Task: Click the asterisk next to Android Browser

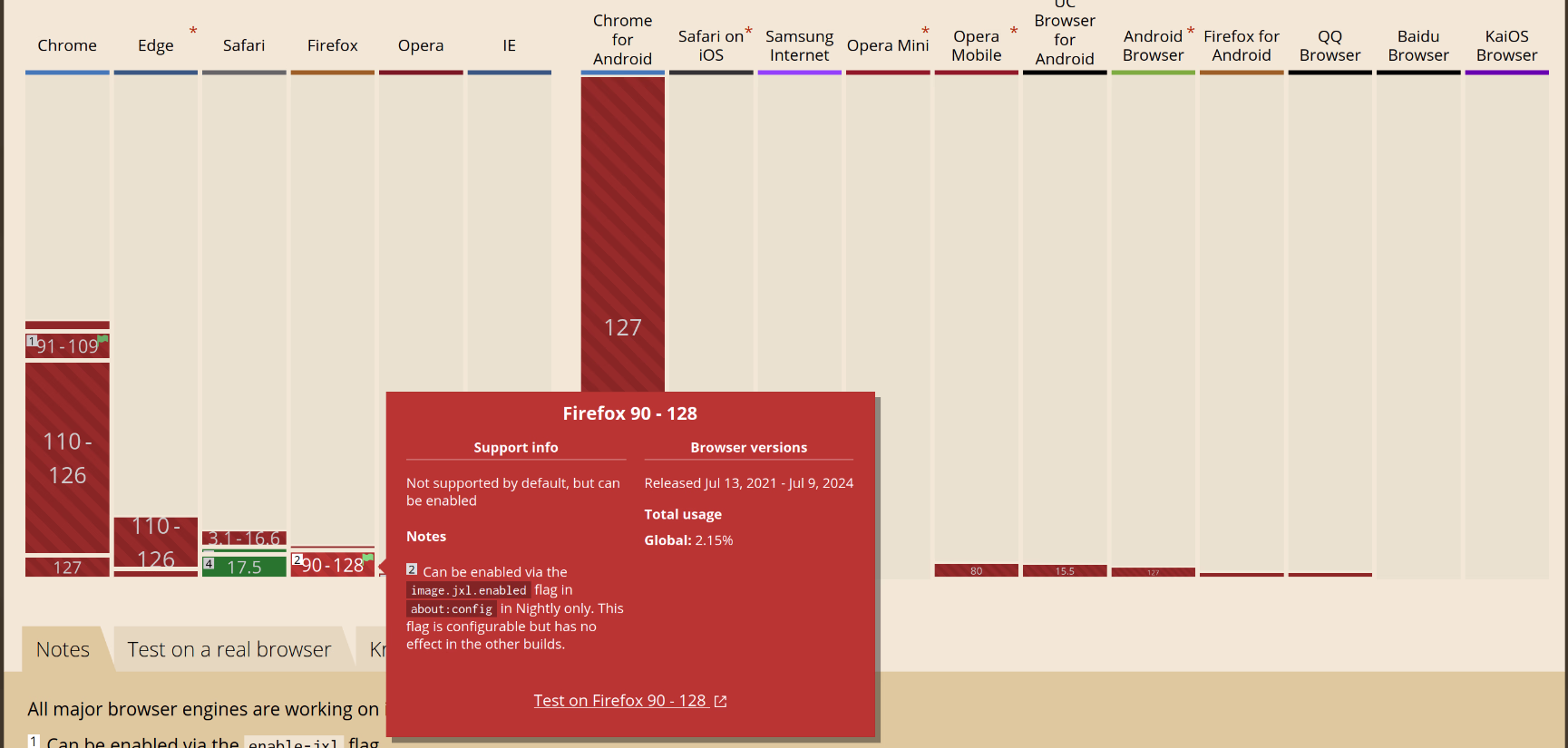Action: click(1191, 32)
